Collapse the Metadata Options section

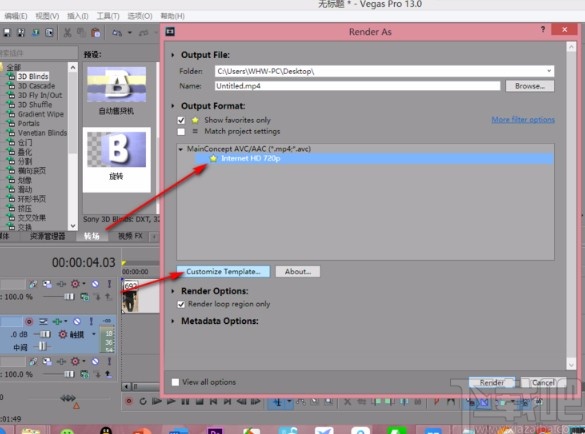[x=173, y=321]
